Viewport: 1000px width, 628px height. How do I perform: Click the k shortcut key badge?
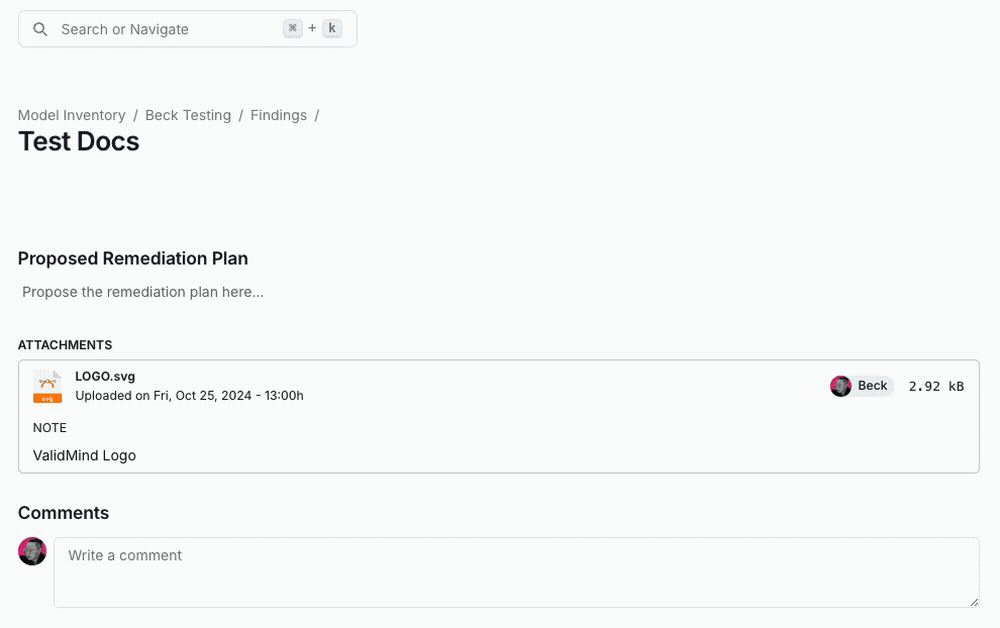332,28
